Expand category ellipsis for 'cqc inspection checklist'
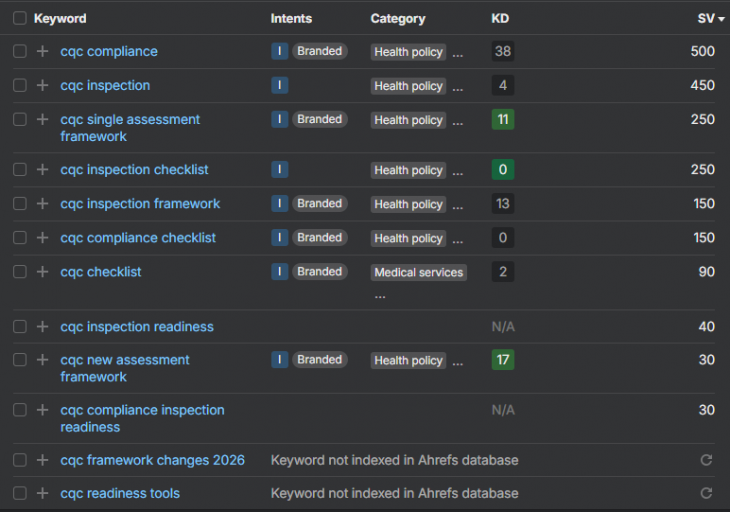 [x=458, y=173]
